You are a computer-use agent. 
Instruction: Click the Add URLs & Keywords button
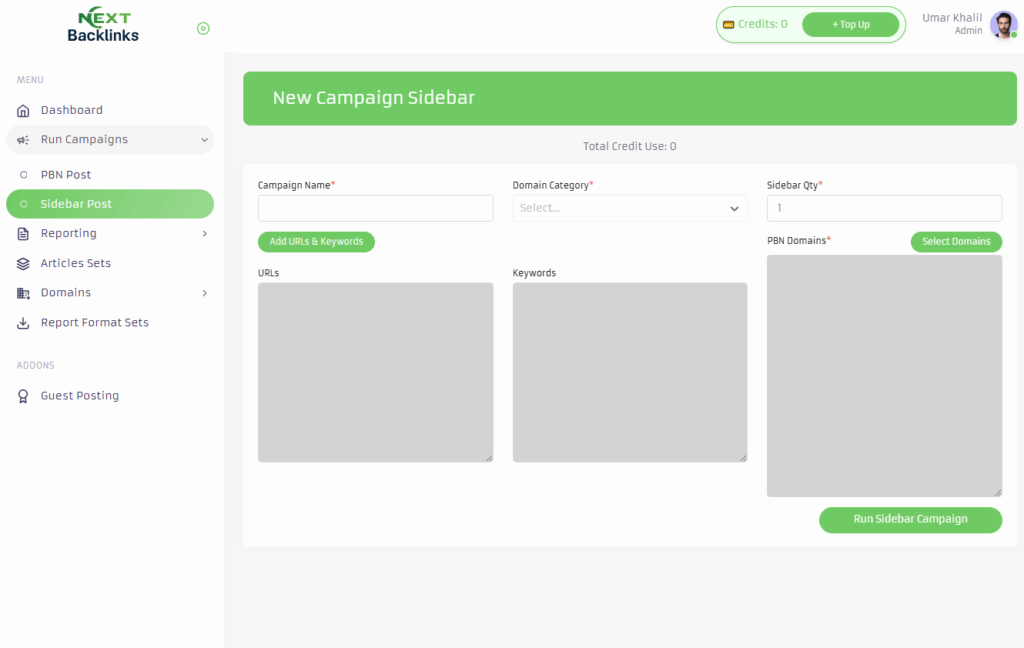click(316, 242)
